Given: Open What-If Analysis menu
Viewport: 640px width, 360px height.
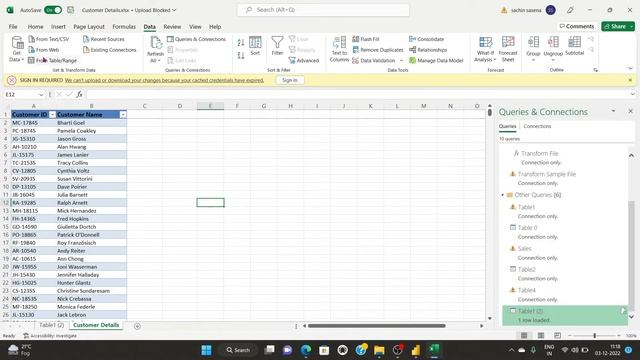Looking at the screenshot, I should [485, 49].
